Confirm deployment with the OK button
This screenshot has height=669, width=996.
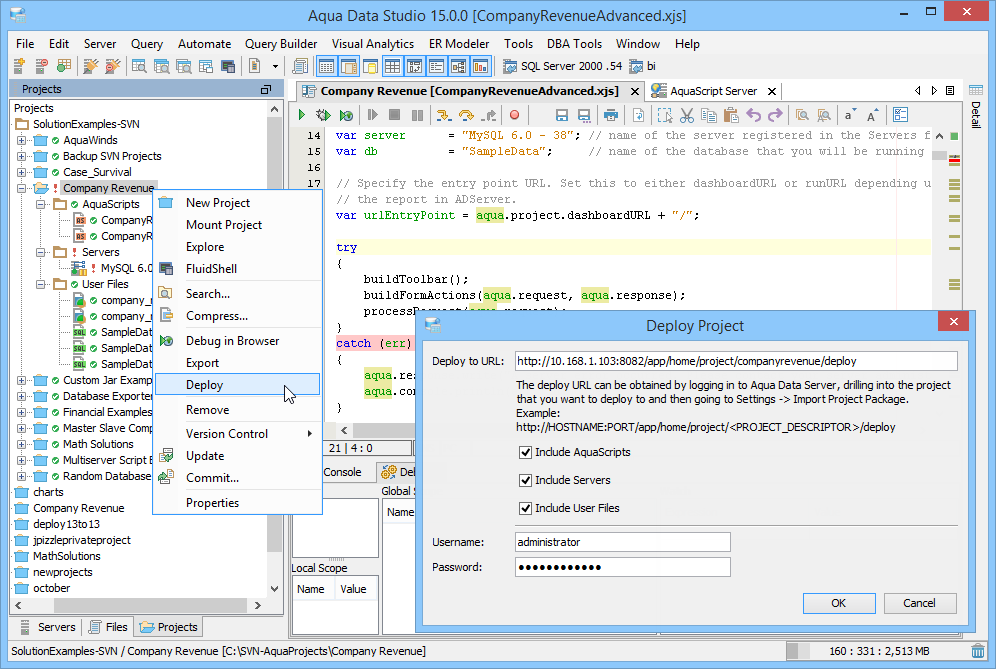point(839,603)
